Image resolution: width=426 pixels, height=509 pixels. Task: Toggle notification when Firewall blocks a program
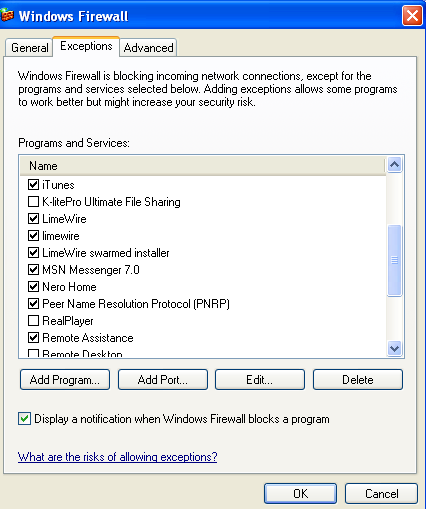24,419
